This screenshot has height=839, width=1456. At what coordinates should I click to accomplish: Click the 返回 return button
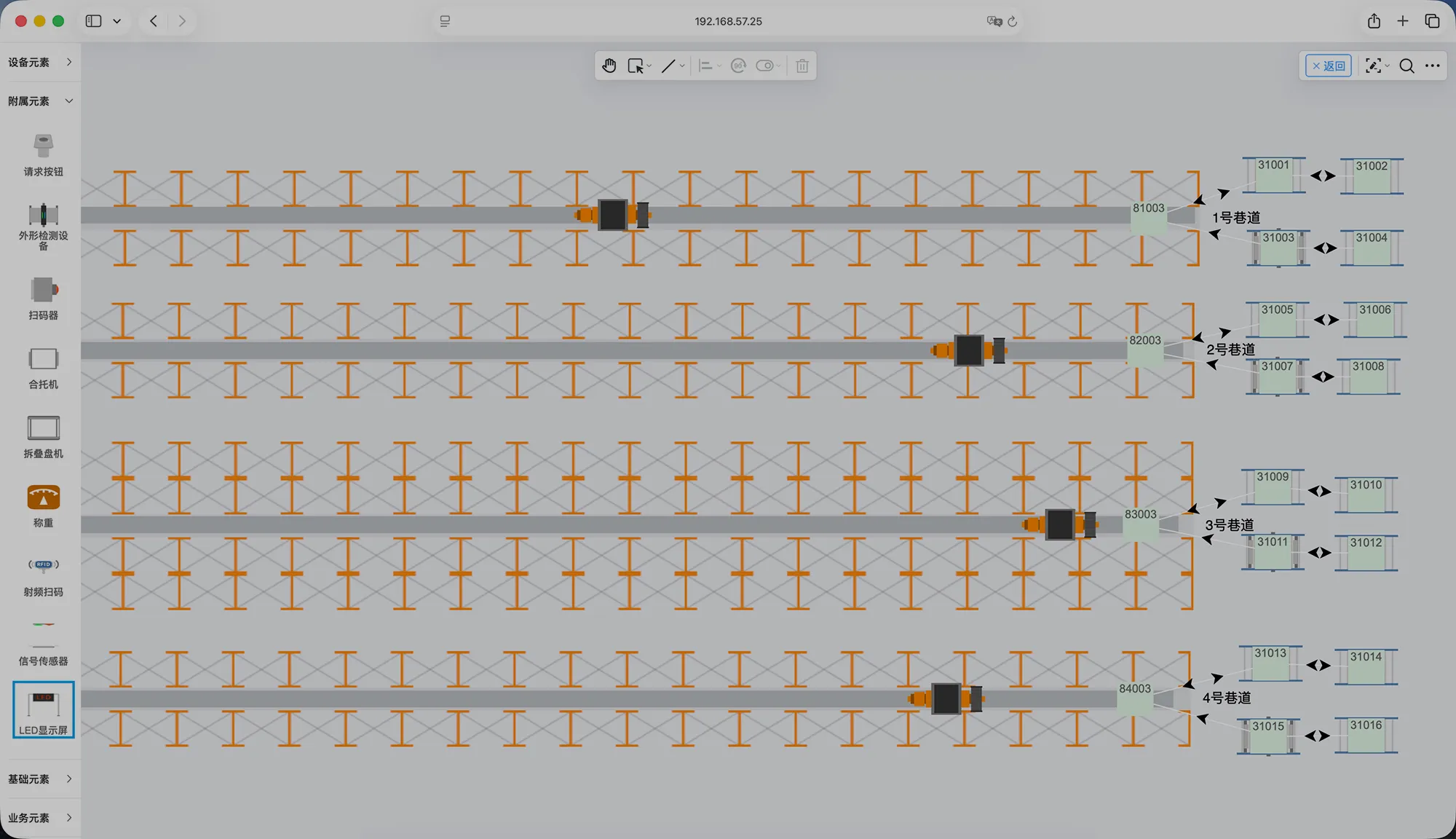[1329, 66]
